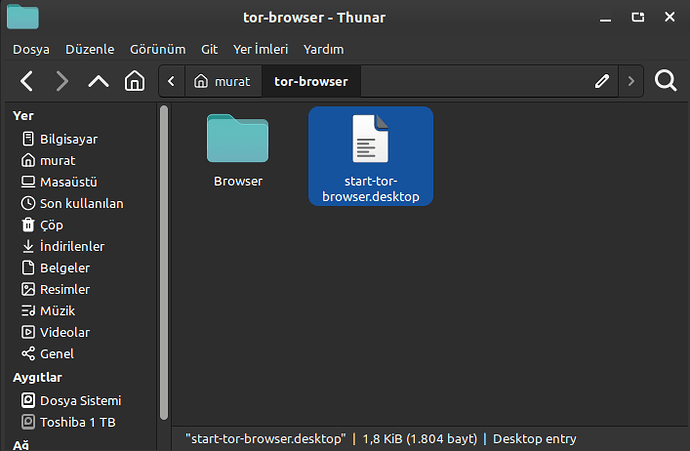Click status bar file info text
This screenshot has height=451, width=690.
coord(381,439)
